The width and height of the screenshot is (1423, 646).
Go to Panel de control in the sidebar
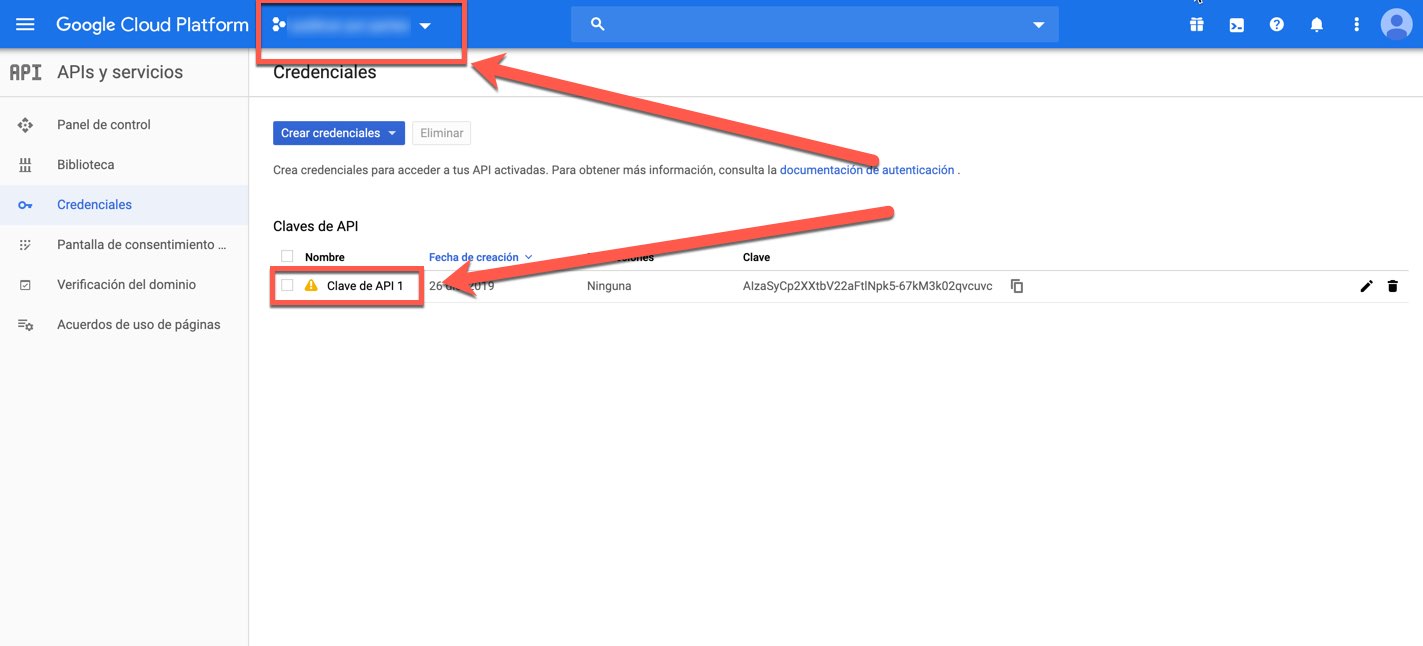point(102,124)
